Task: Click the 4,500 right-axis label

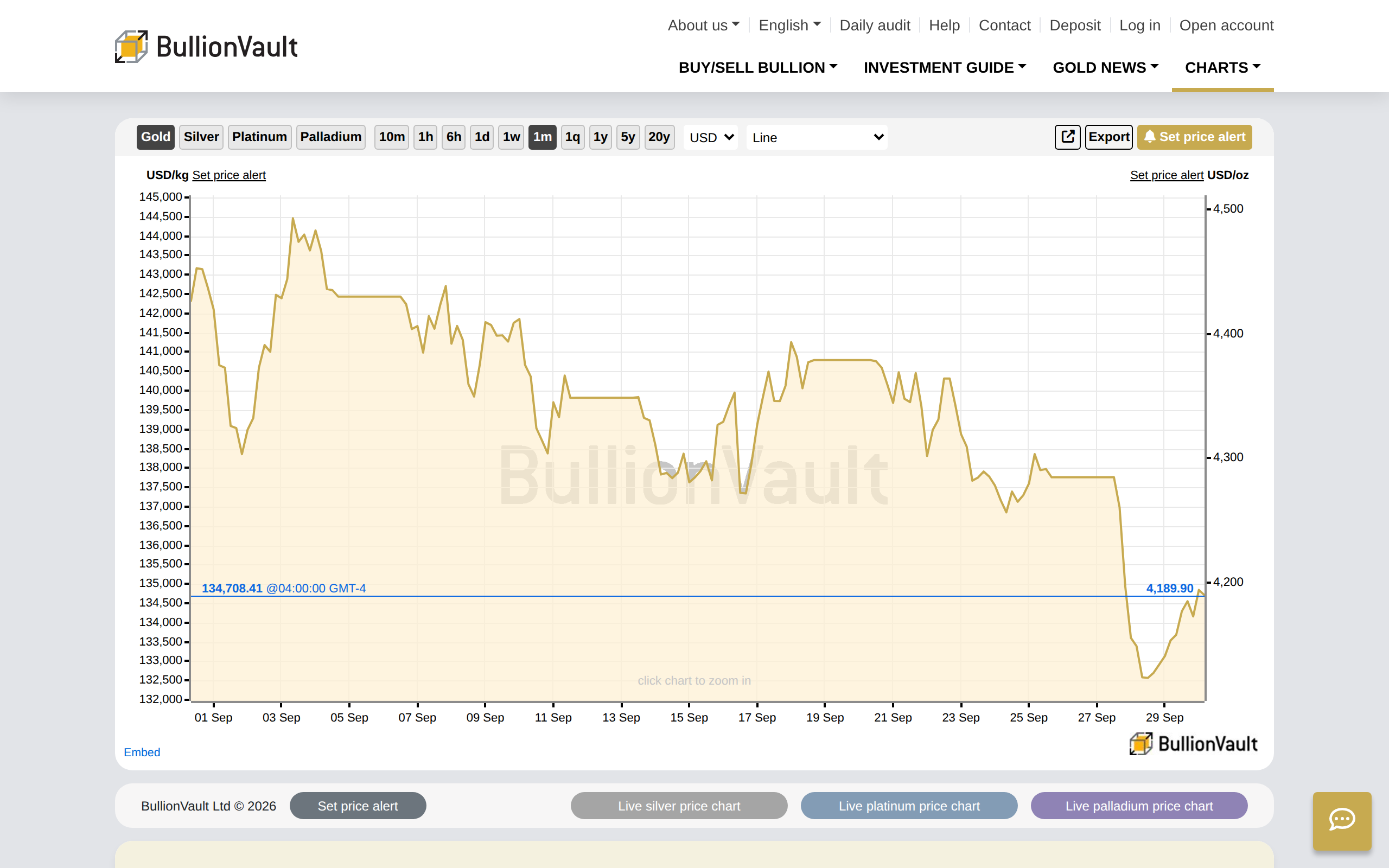Action: [1228, 208]
